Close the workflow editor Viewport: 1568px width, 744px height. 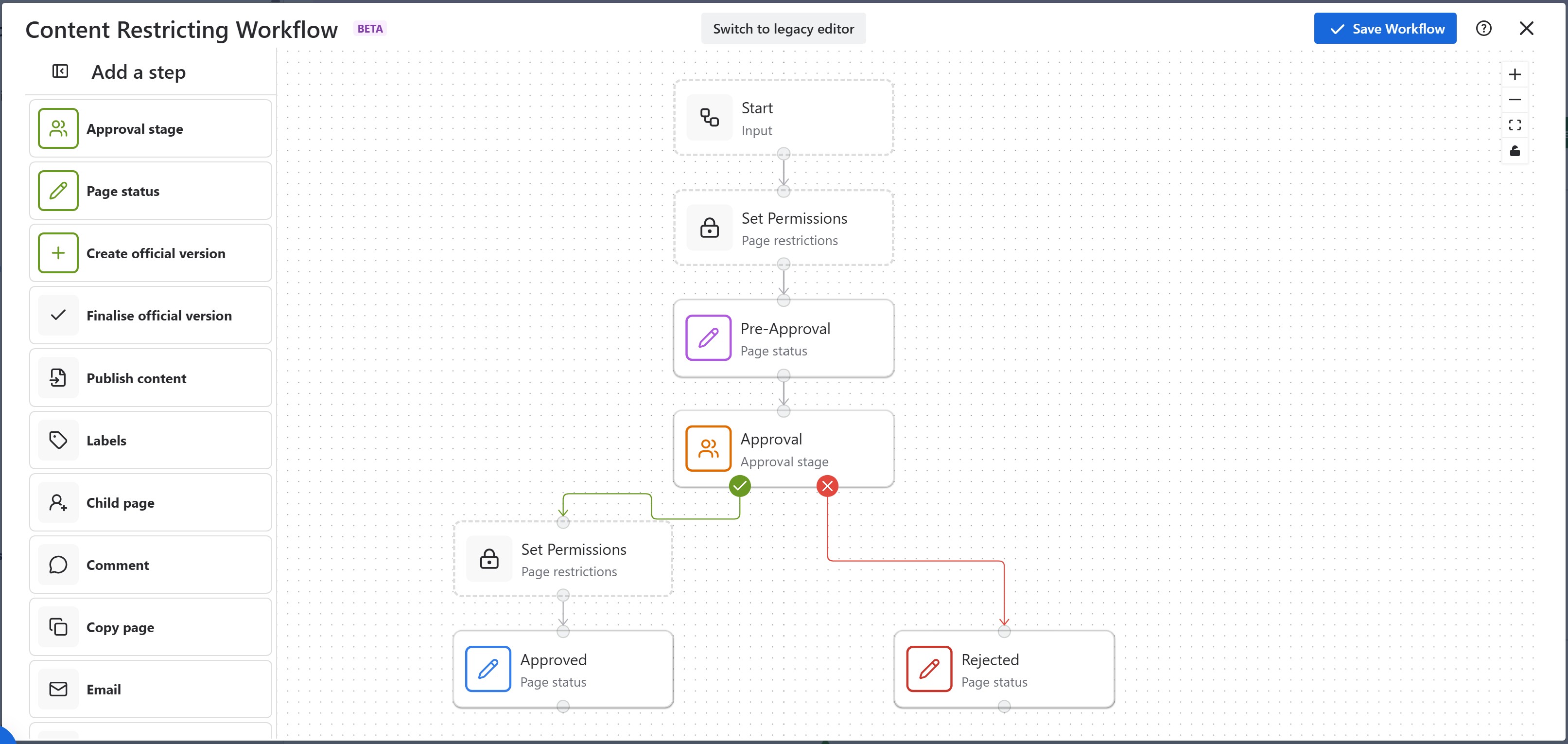[x=1526, y=29]
